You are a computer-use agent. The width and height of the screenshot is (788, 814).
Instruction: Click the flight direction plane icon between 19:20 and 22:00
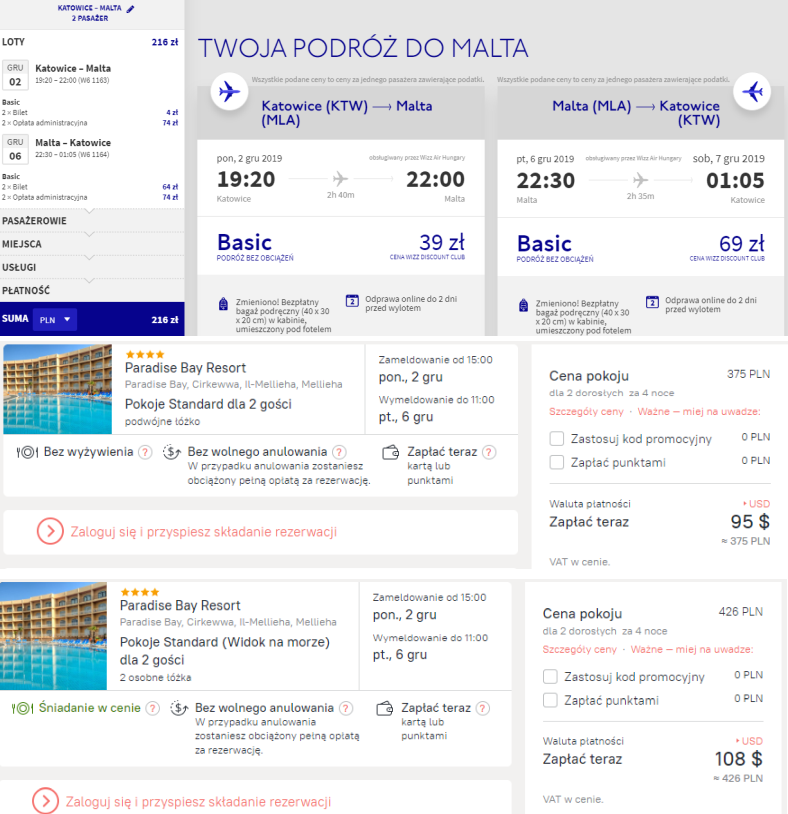point(341,179)
